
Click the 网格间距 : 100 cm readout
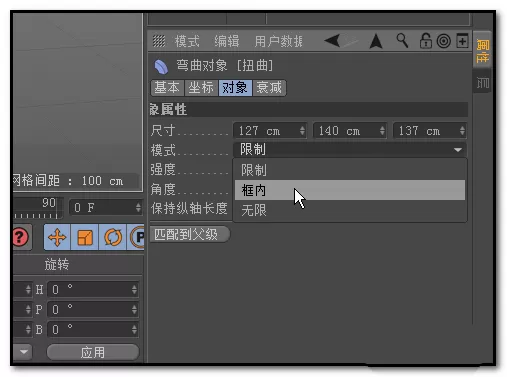[x=68, y=181]
